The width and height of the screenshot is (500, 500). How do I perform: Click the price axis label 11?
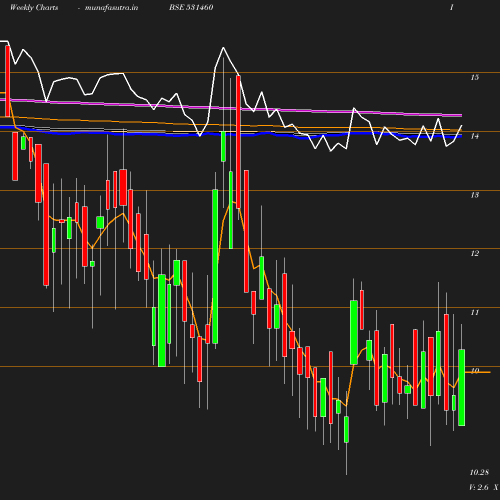(475, 312)
